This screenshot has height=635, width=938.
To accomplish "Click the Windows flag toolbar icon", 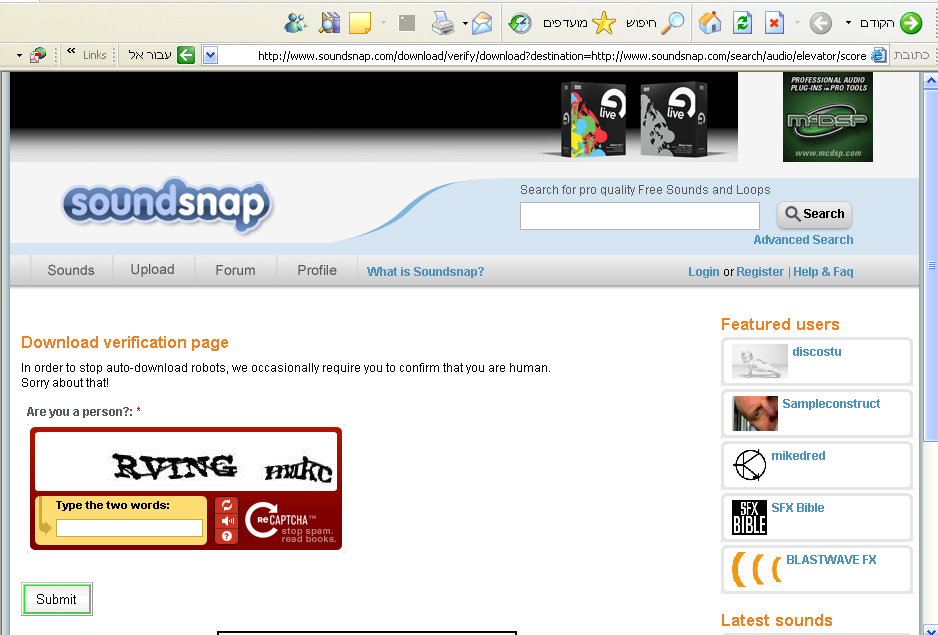I will click(x=38, y=55).
